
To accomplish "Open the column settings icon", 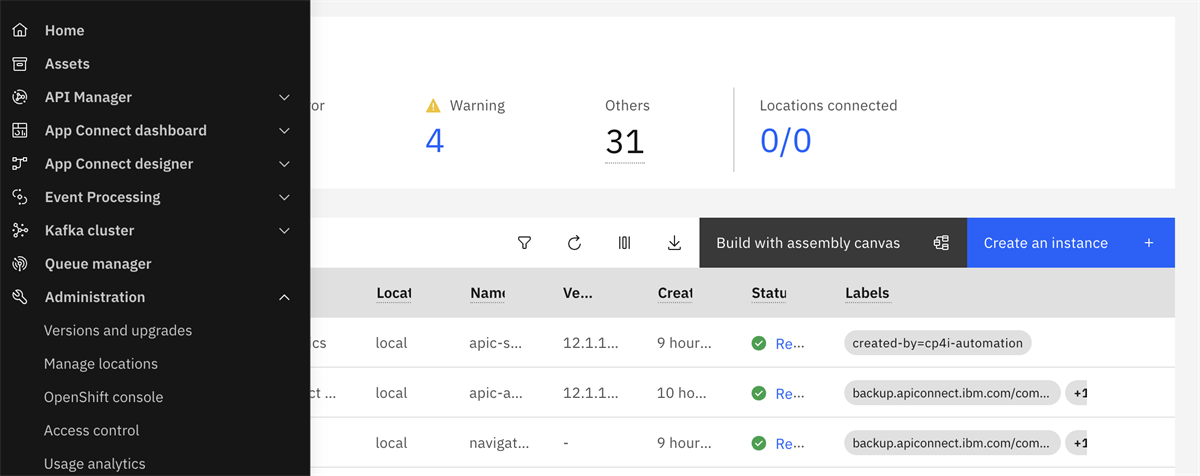I will [x=624, y=243].
